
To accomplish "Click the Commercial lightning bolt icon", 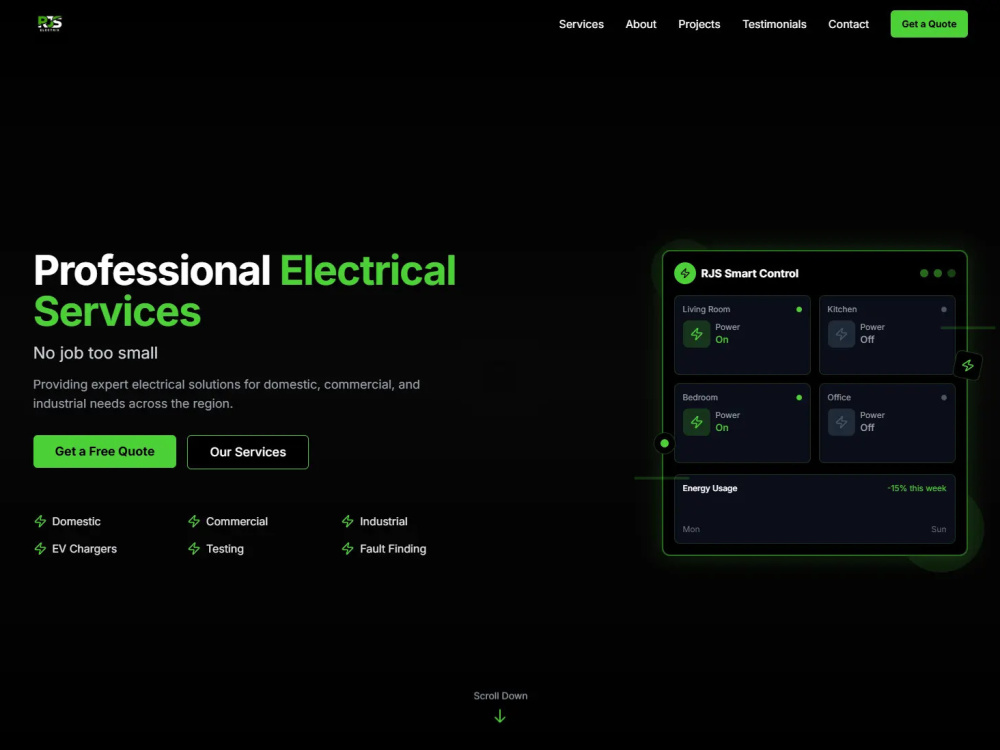I will pyautogui.click(x=194, y=522).
